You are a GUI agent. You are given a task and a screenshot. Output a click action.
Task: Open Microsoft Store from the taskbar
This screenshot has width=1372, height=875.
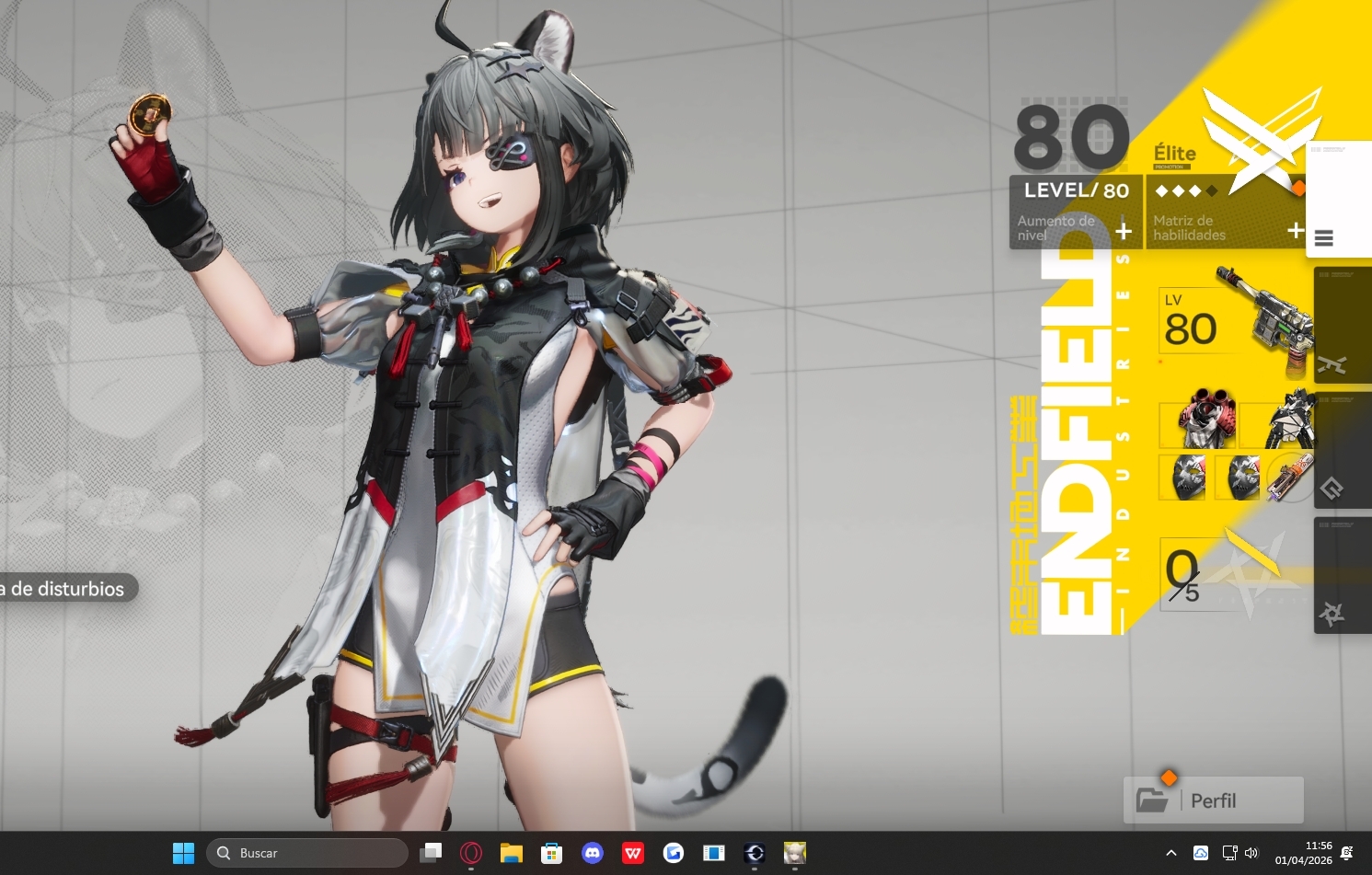[552, 853]
